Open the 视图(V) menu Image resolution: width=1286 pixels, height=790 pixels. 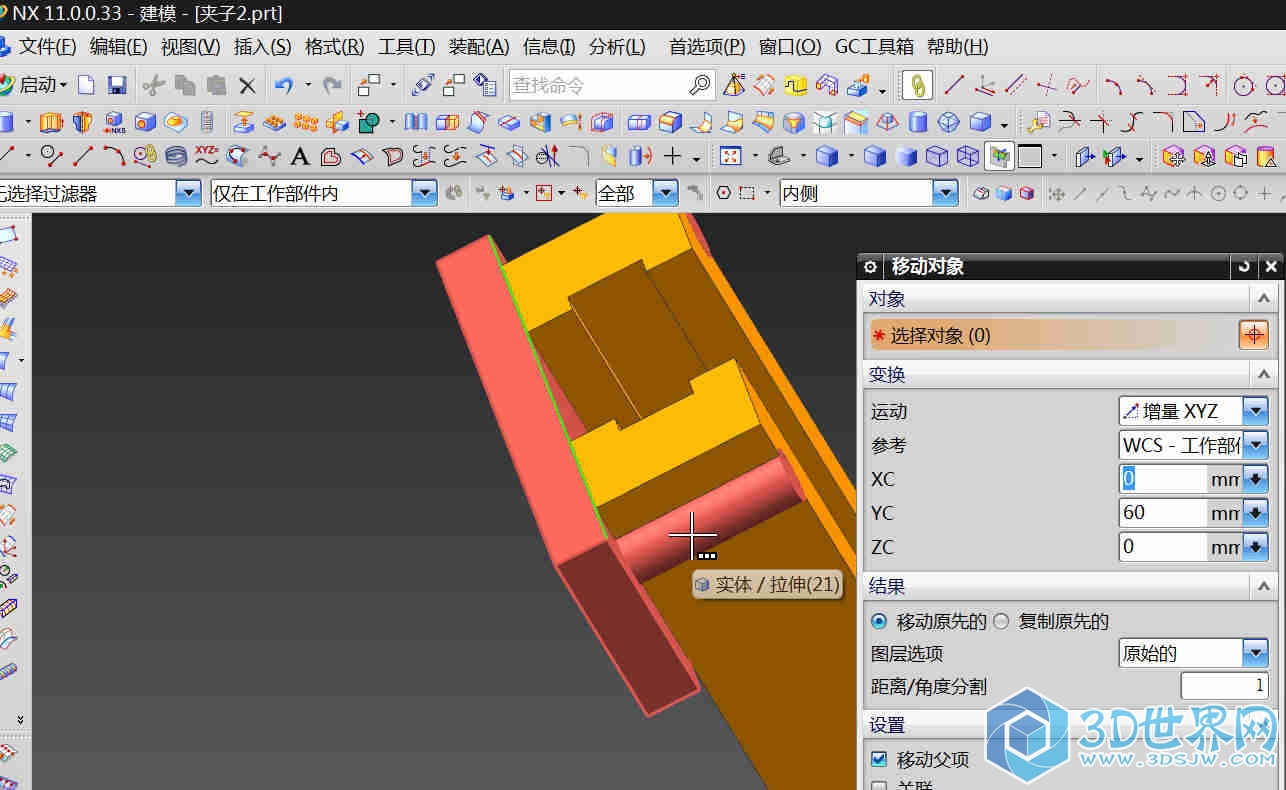[190, 47]
